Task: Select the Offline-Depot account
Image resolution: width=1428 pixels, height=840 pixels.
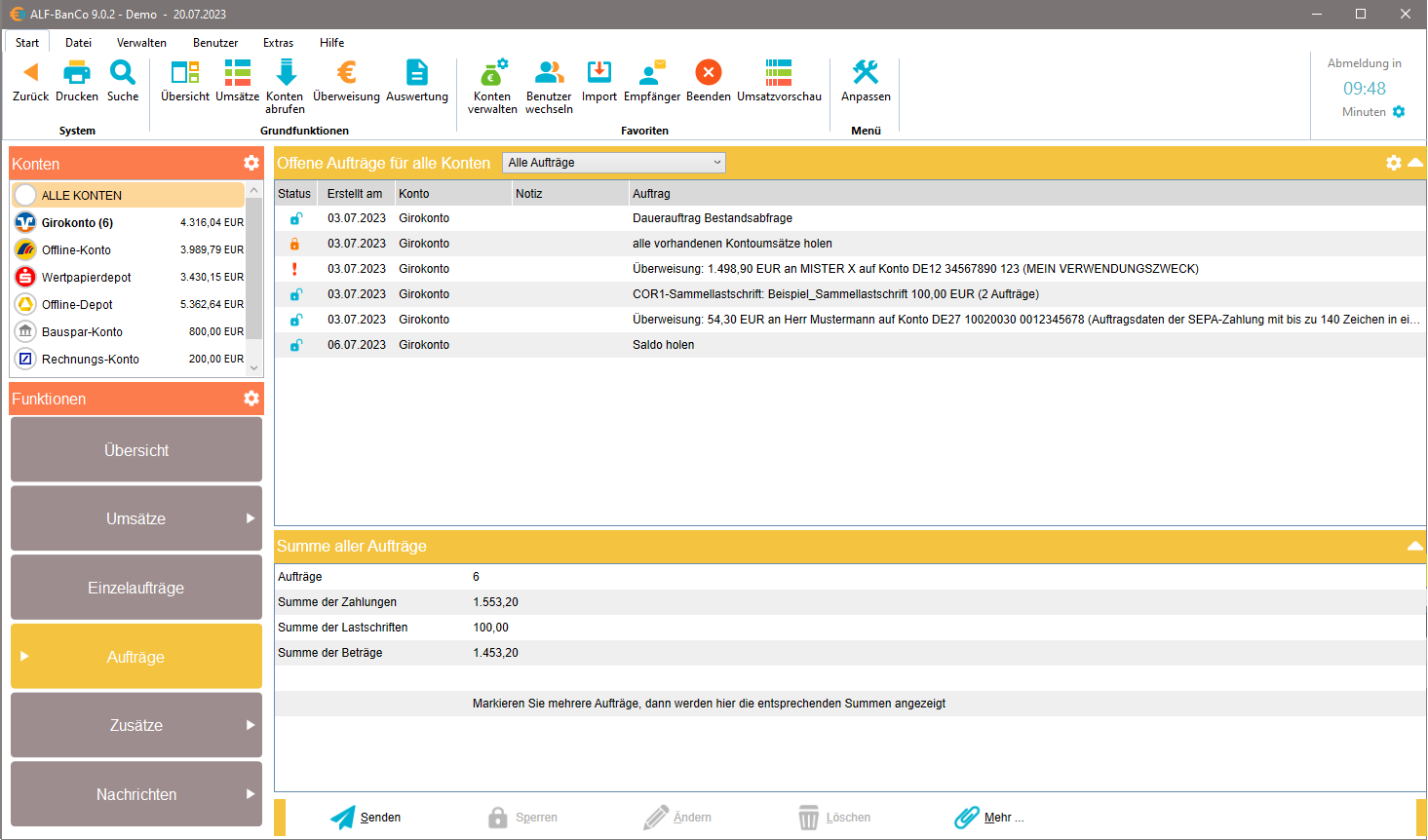Action: 129,304
